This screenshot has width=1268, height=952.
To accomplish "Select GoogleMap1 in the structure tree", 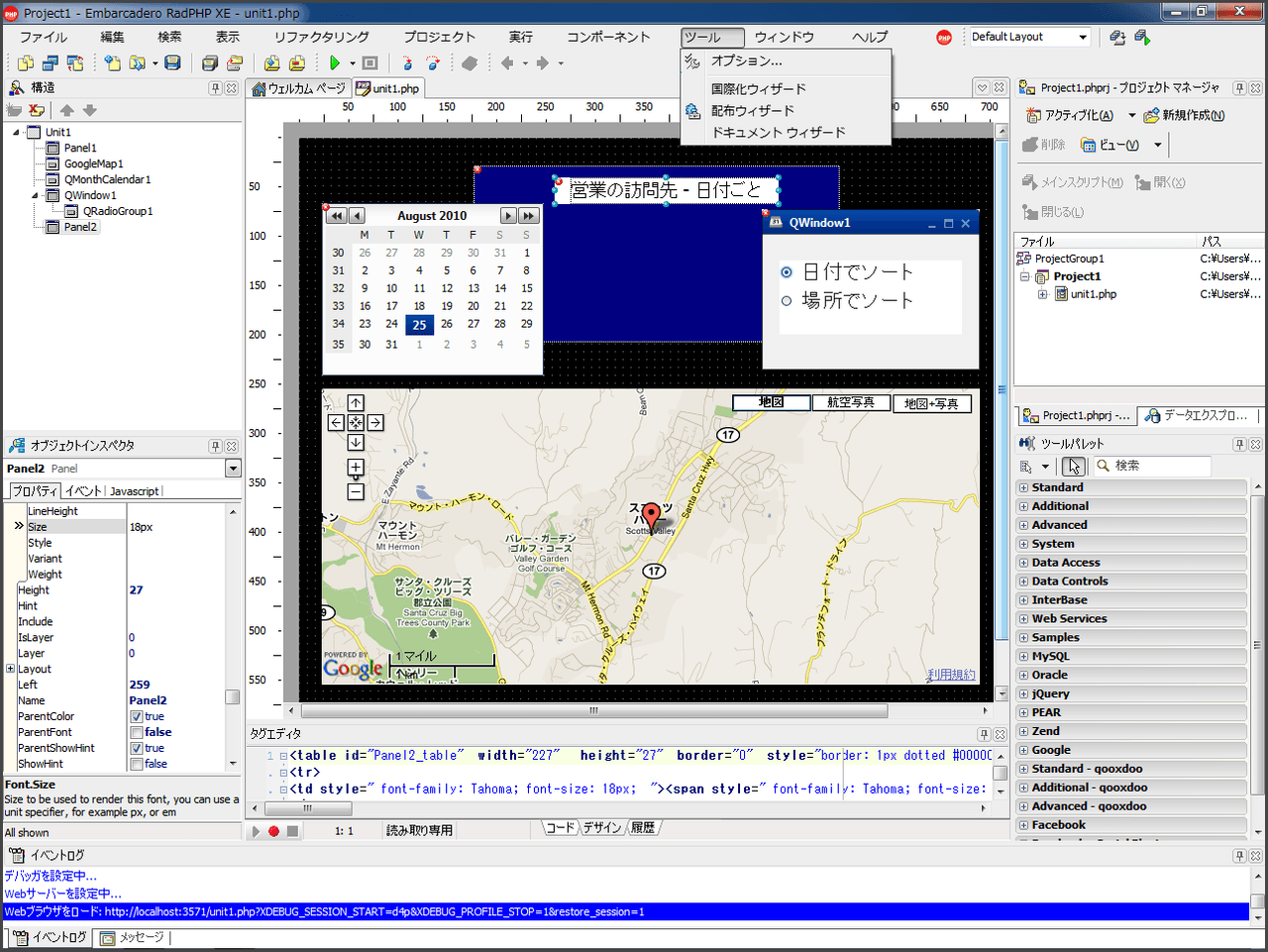I will tap(94, 164).
